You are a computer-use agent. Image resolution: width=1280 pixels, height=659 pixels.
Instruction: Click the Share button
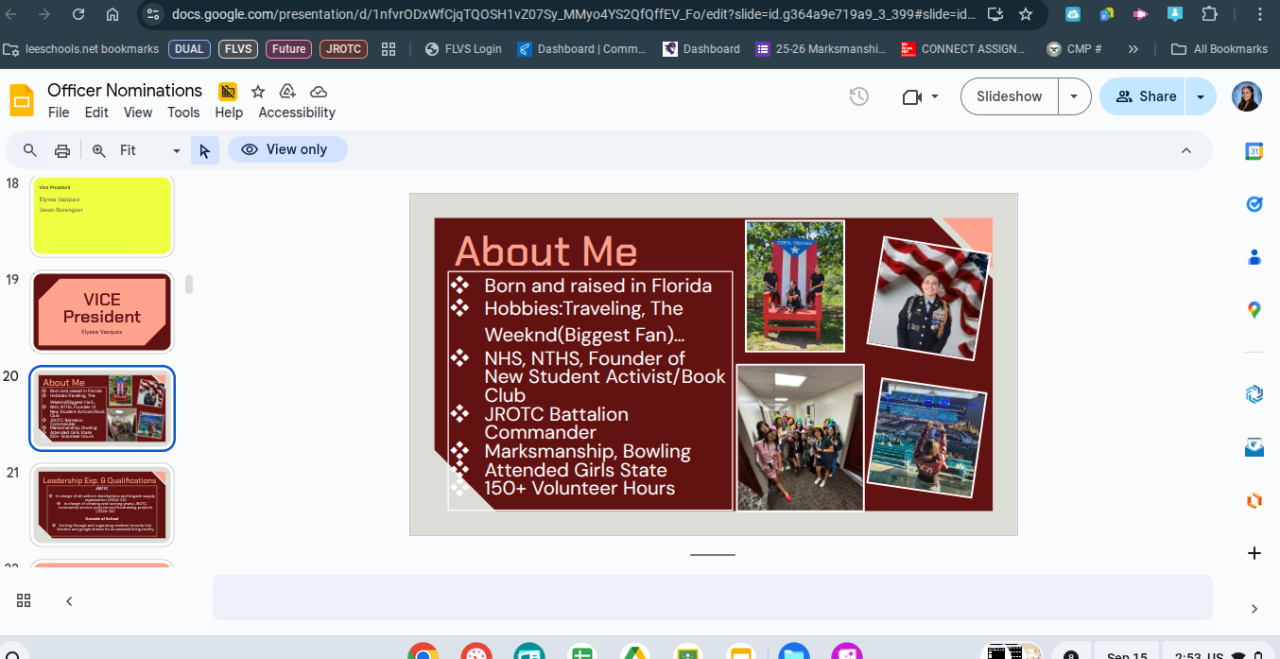1147,97
